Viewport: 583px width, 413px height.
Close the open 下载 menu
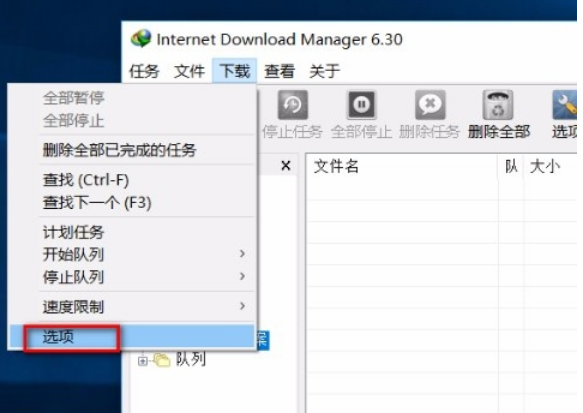click(235, 71)
